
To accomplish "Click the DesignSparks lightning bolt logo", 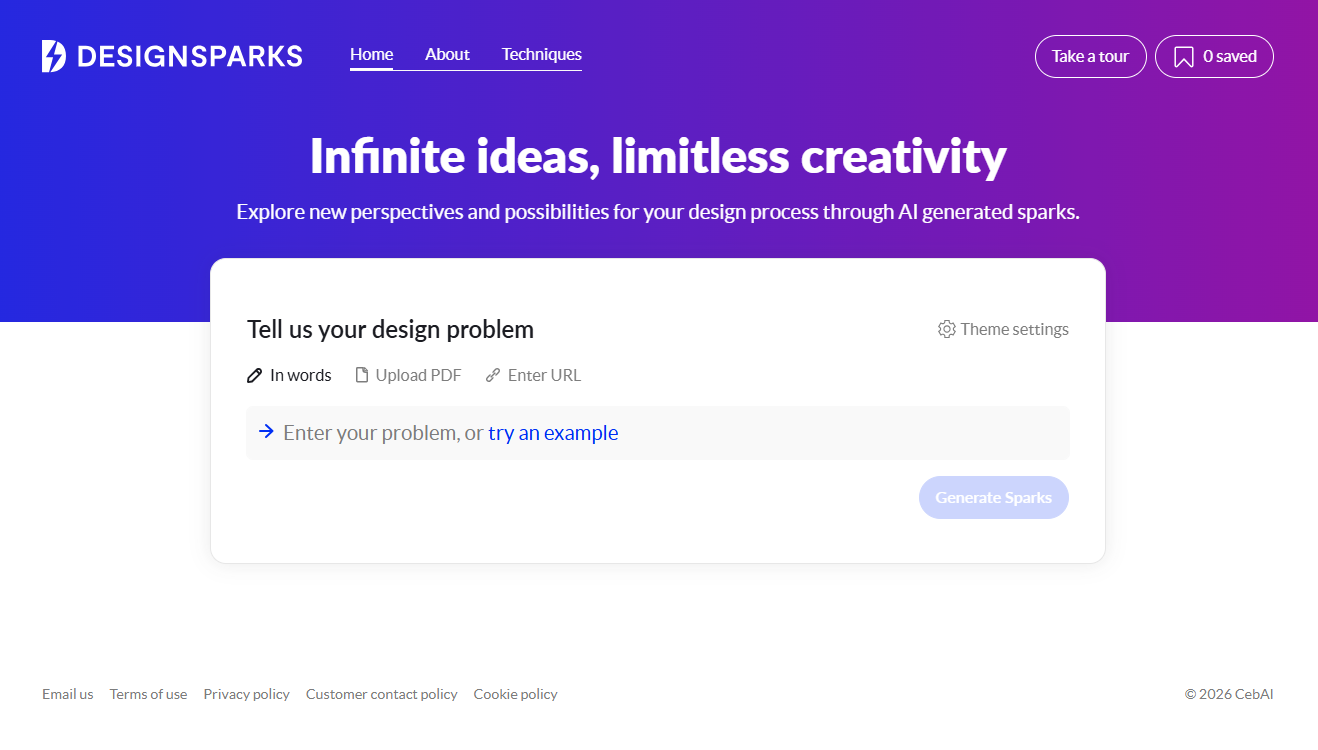I will tap(54, 56).
